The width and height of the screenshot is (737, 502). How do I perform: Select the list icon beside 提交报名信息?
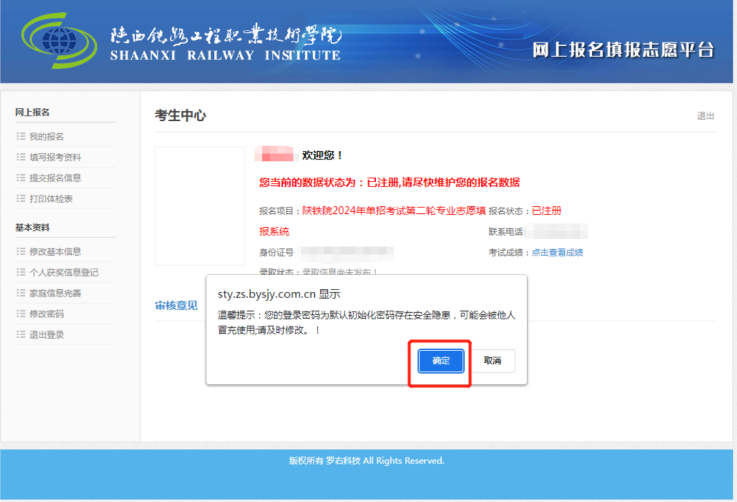20,178
